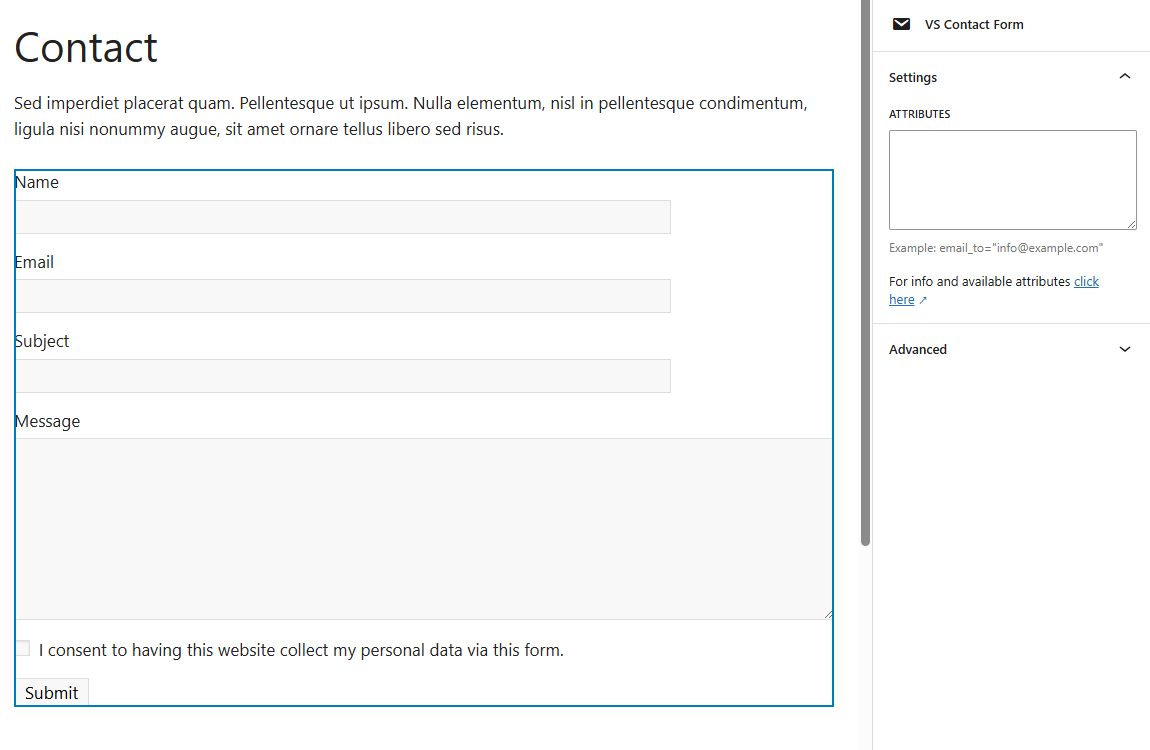This screenshot has height=750, width=1150.
Task: Click the Subject input field
Action: pyautogui.click(x=342, y=375)
